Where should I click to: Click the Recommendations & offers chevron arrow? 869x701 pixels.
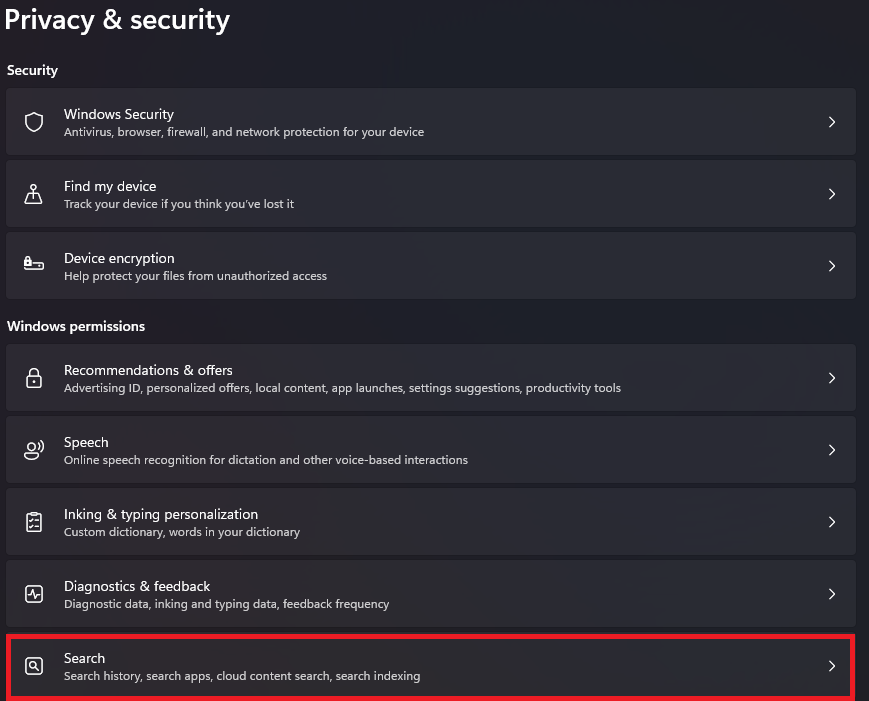point(832,378)
